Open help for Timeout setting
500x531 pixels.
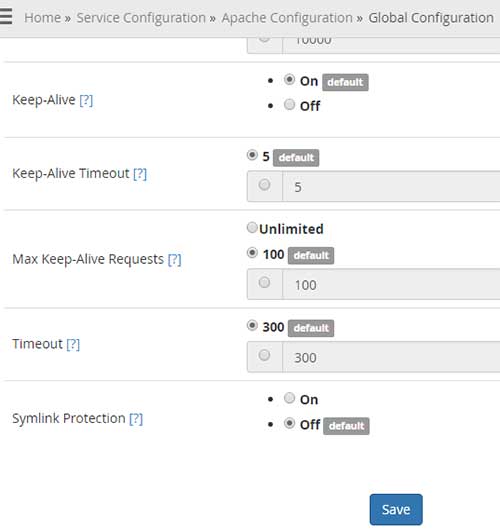(x=73, y=344)
